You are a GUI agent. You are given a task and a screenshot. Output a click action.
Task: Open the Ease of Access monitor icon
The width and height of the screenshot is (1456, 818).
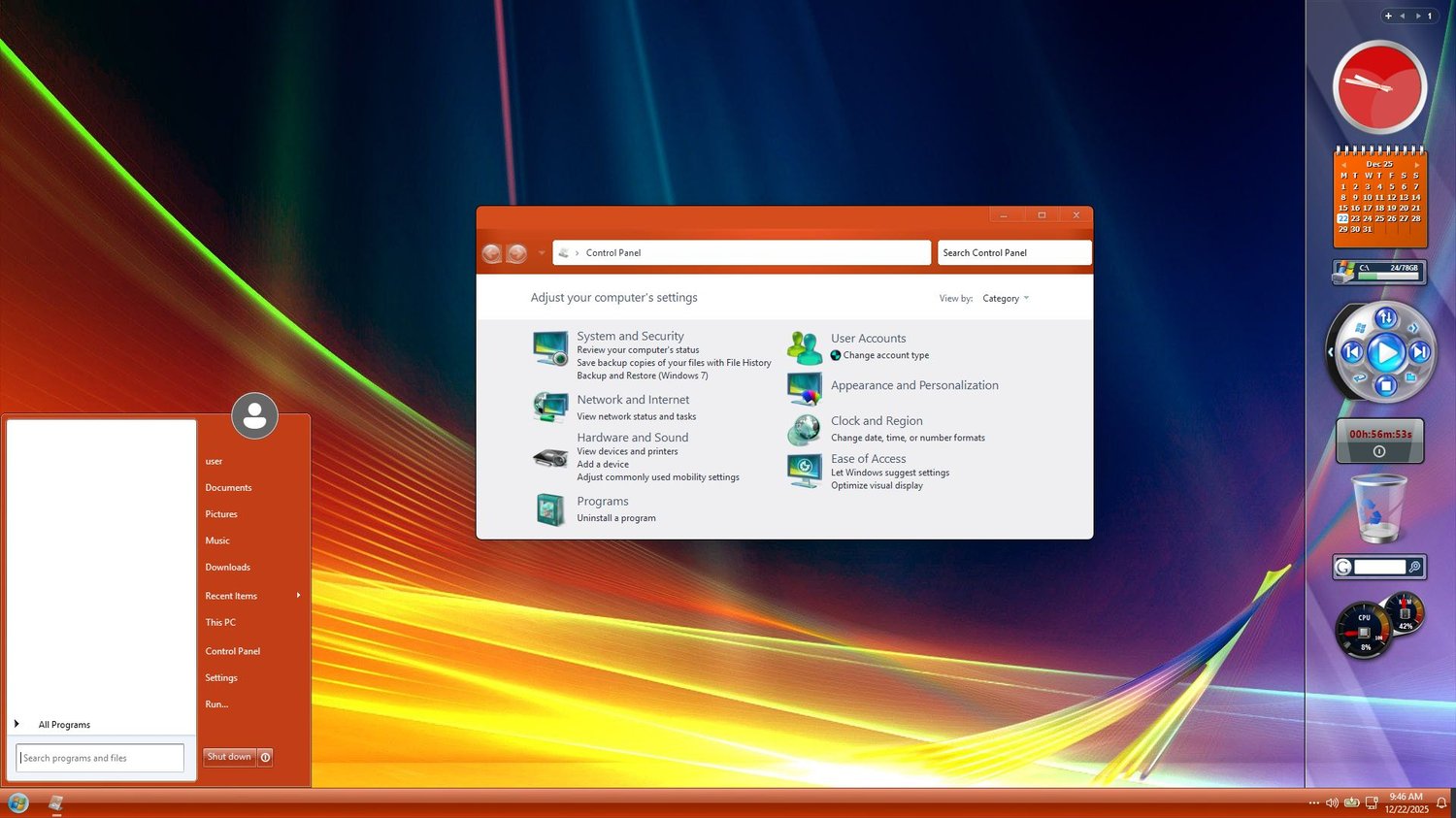[x=805, y=471]
